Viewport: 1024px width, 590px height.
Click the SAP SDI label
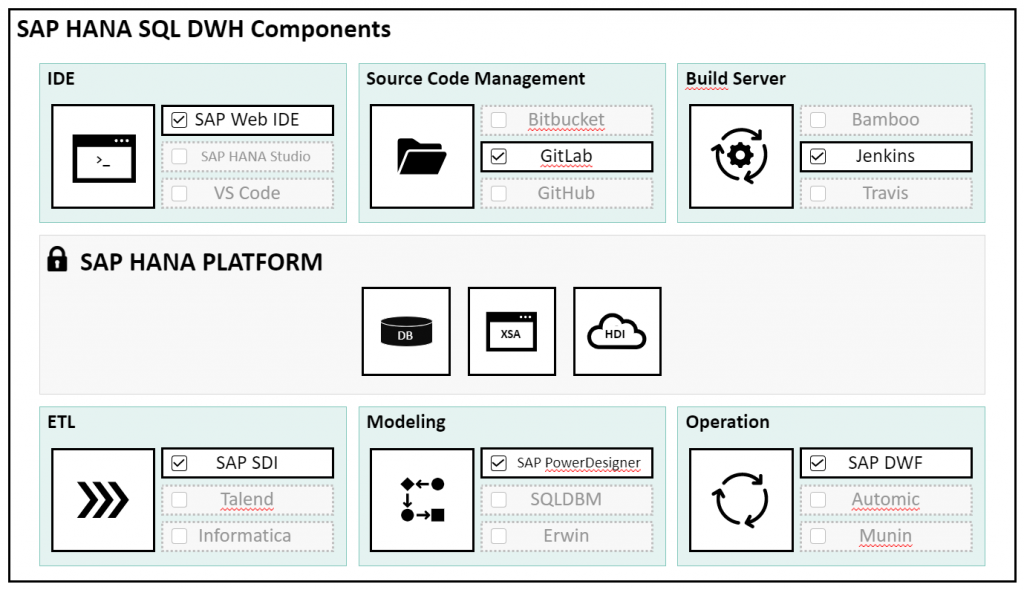click(247, 463)
